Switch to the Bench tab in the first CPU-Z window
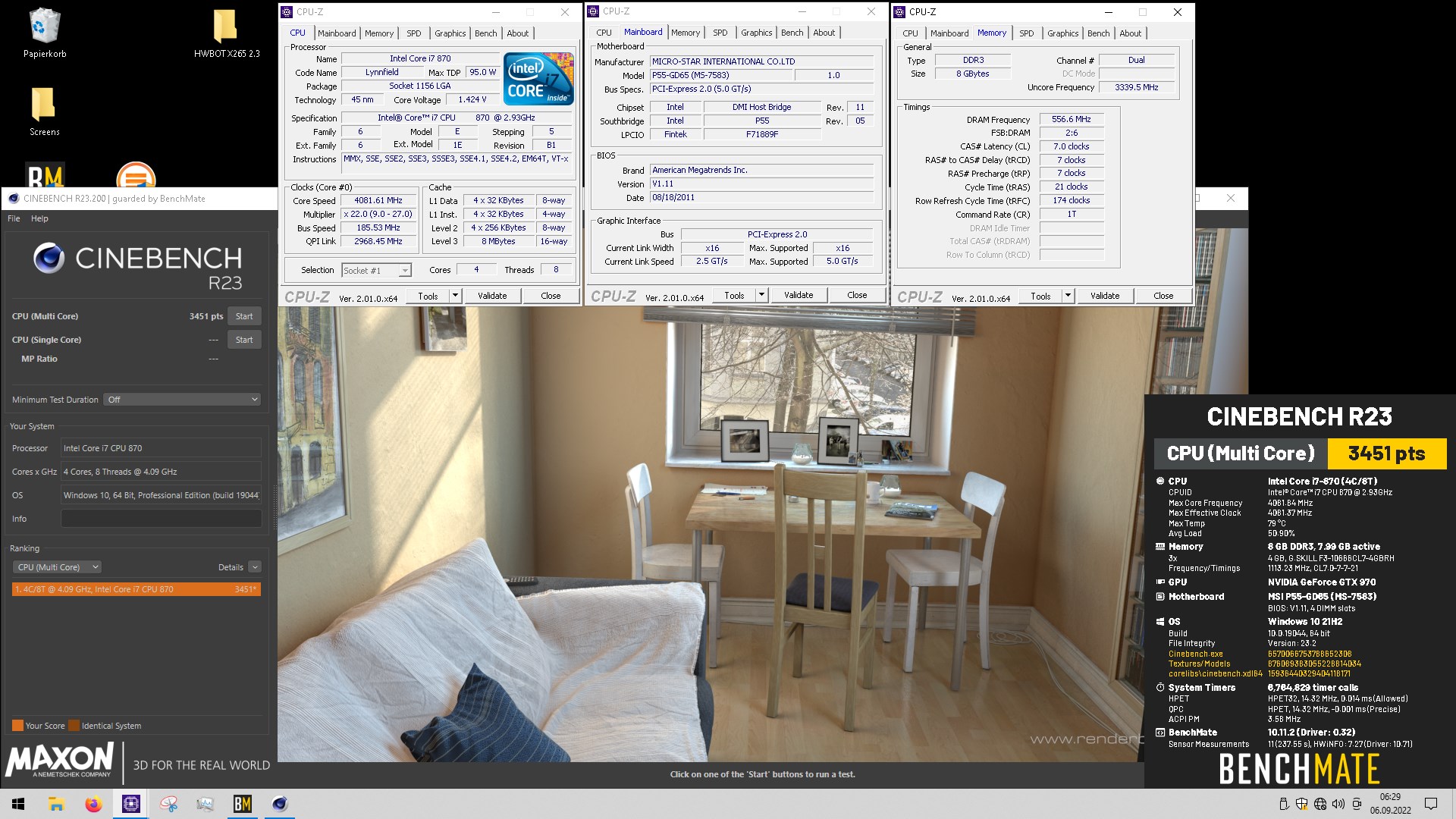Screen dimensions: 1456x819 pyautogui.click(x=486, y=33)
